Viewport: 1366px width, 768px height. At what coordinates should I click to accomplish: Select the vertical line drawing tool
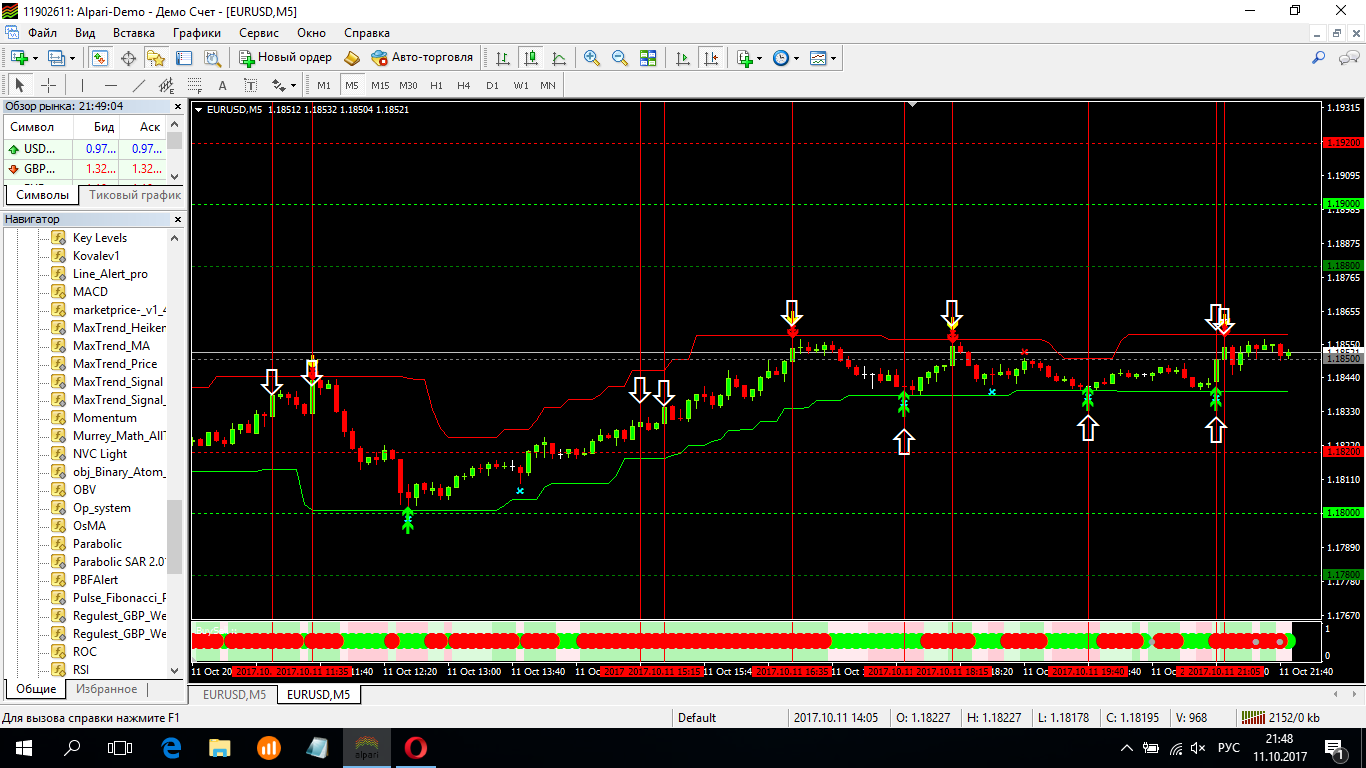tap(82, 85)
